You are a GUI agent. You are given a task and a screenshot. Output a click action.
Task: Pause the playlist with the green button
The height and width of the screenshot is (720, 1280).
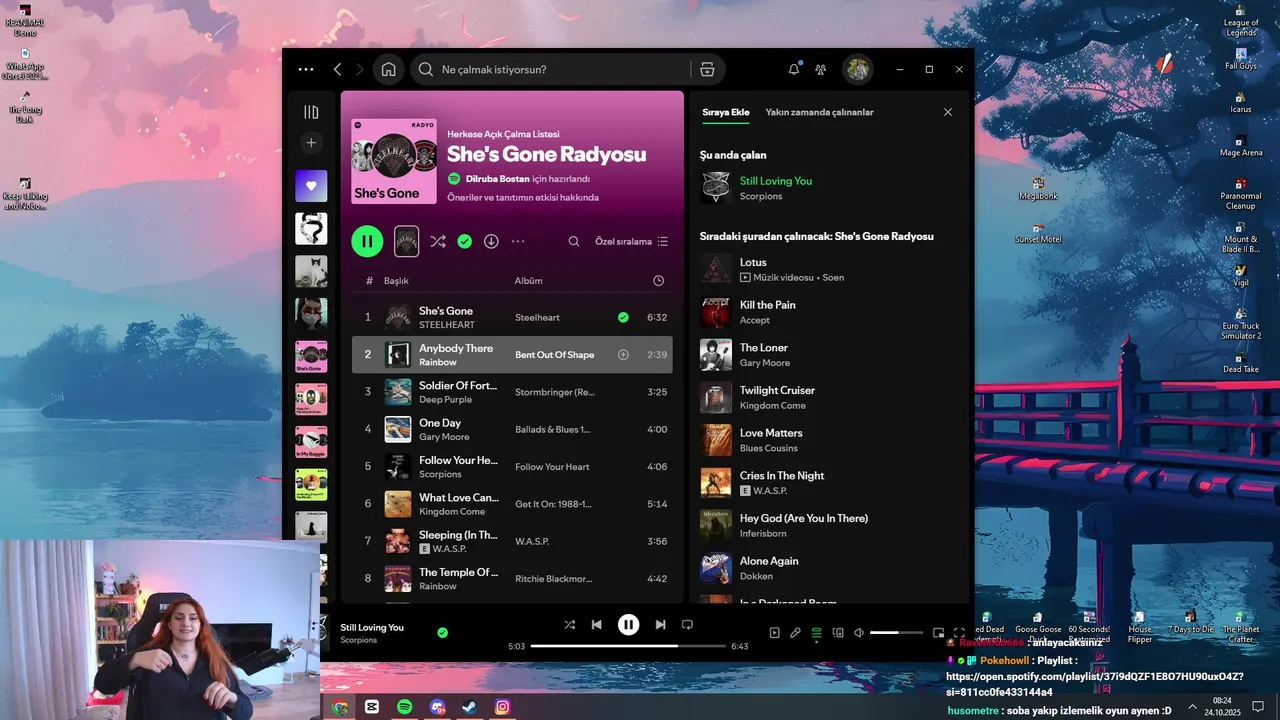click(367, 241)
